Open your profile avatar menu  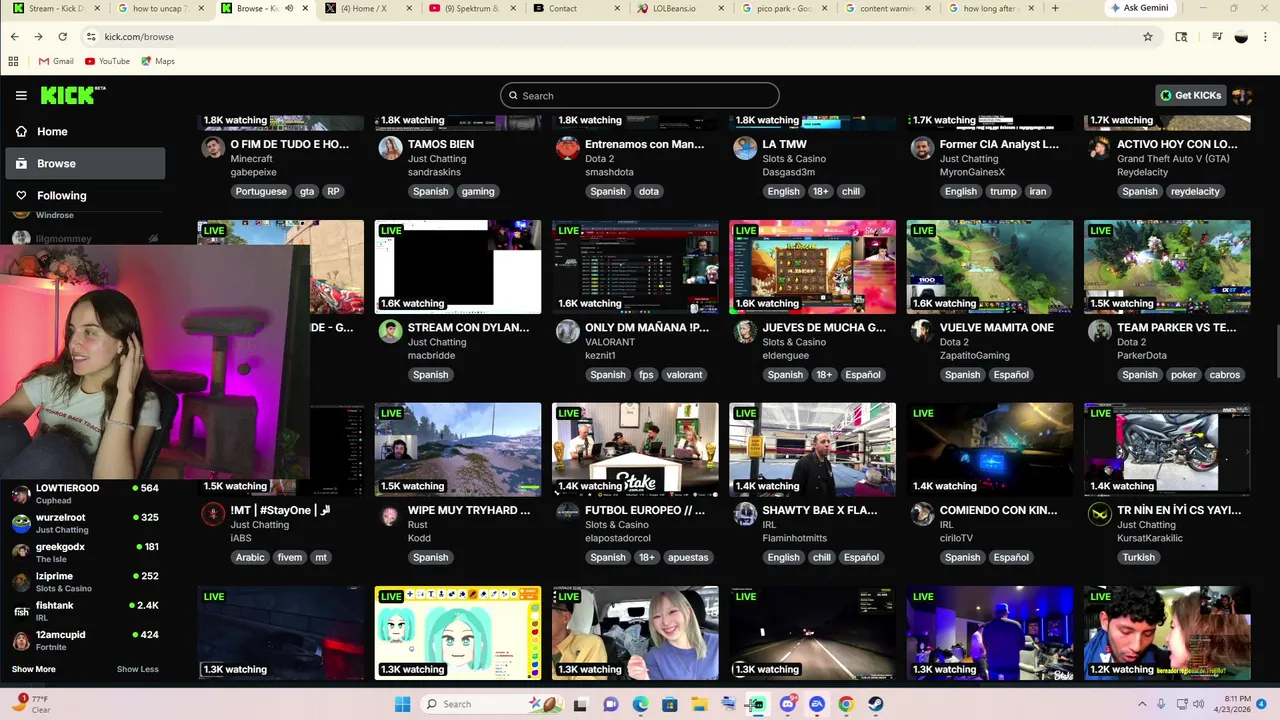pyautogui.click(x=1242, y=96)
